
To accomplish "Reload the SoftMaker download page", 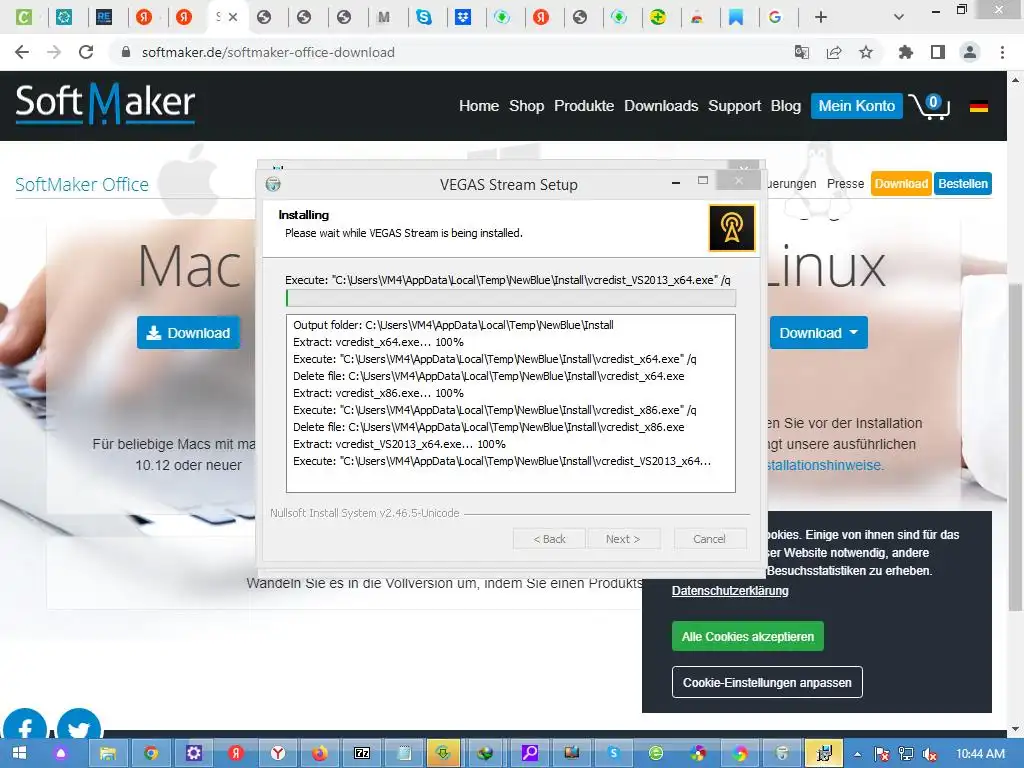I will (x=86, y=52).
